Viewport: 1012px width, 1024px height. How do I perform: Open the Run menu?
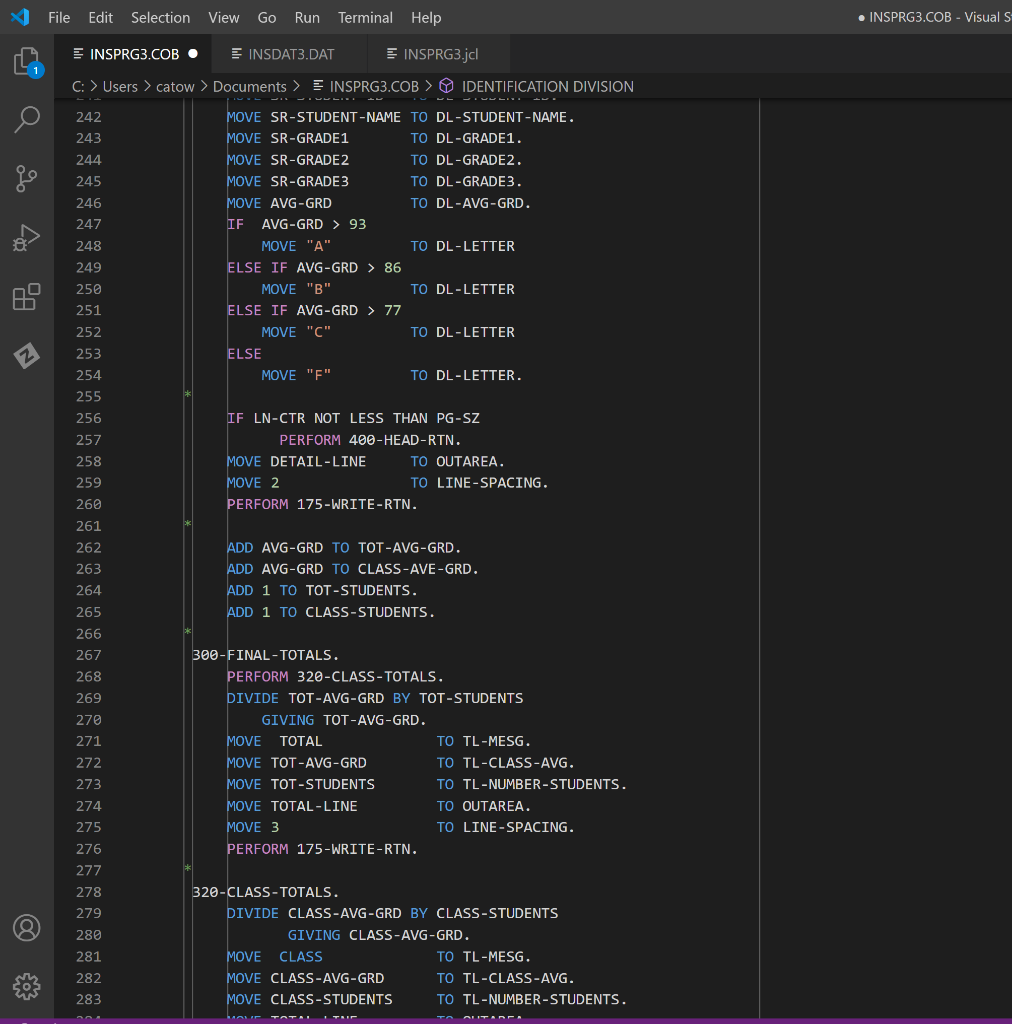[x=307, y=17]
